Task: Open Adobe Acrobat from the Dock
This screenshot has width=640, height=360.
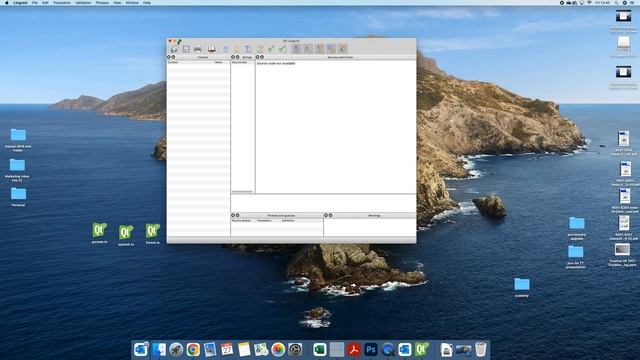Action: click(353, 349)
